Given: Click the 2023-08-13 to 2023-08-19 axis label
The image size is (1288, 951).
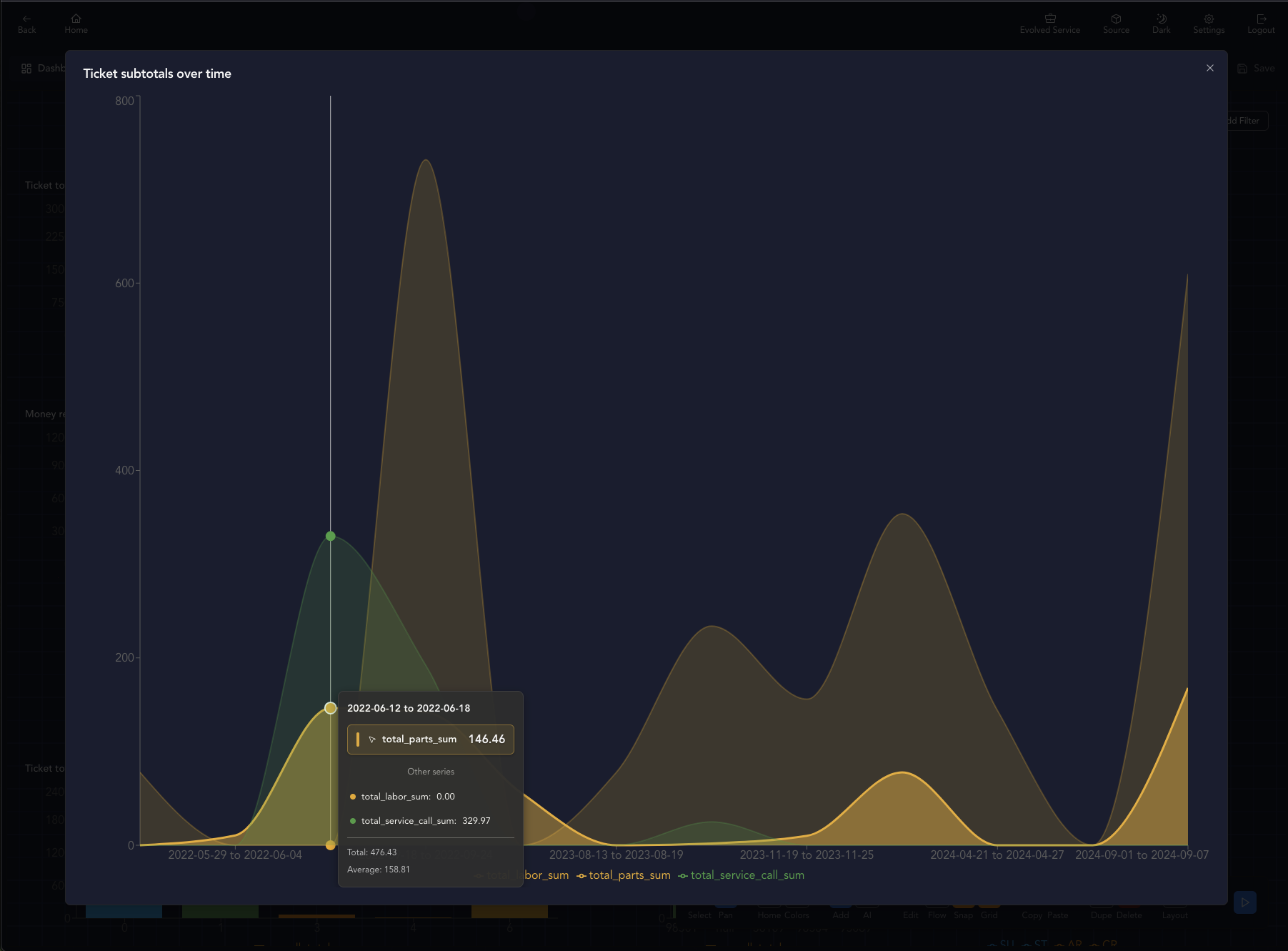Looking at the screenshot, I should point(616,855).
